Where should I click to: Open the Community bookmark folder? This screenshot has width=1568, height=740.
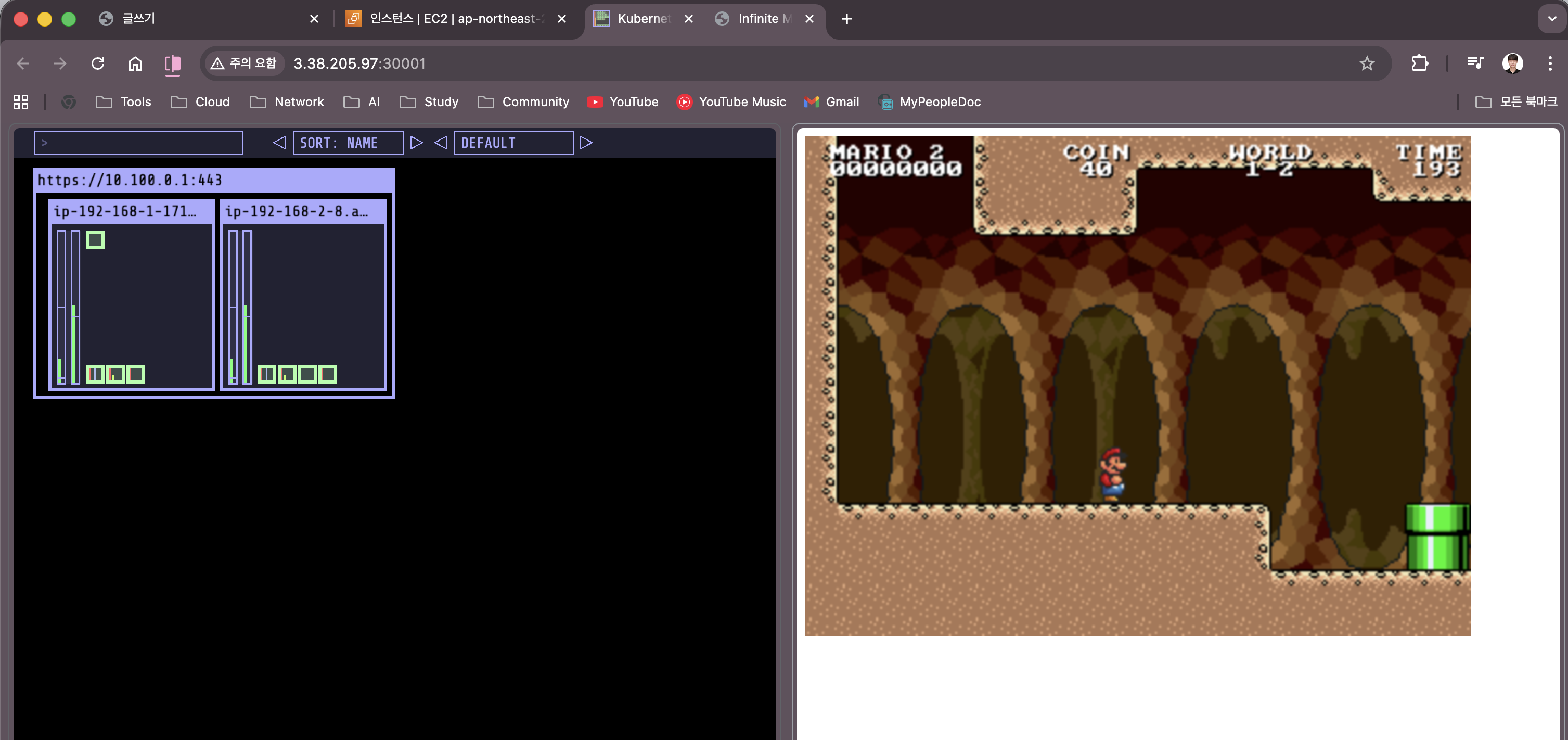(523, 101)
